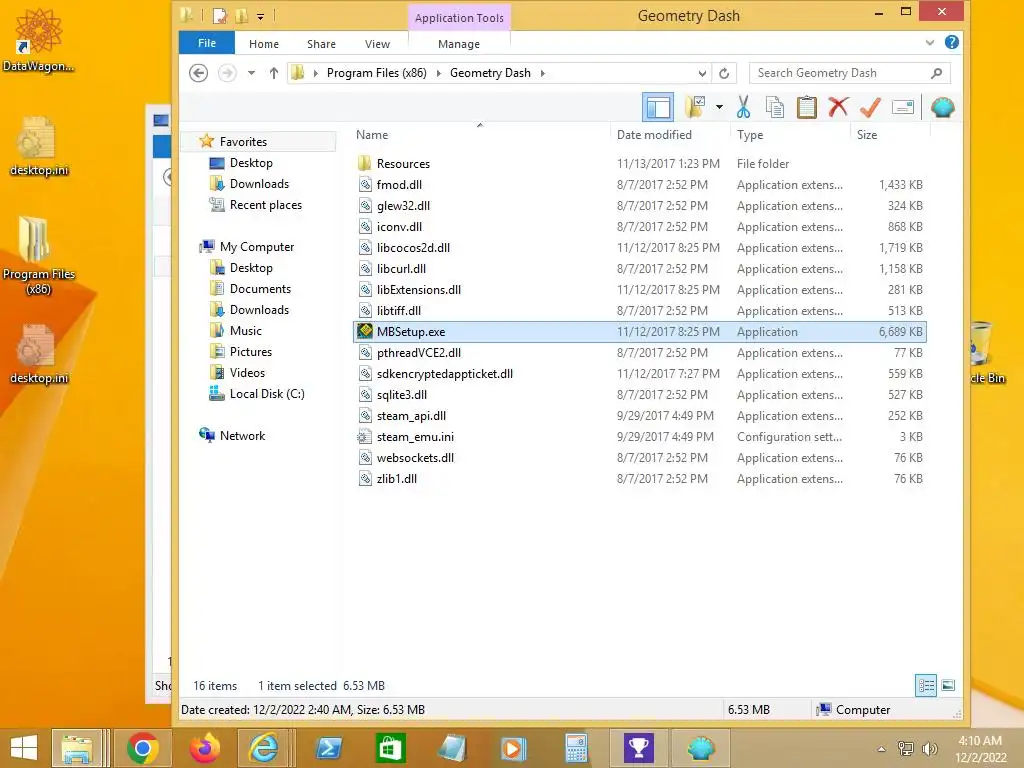Click the E-mail envelope icon

coord(903,107)
